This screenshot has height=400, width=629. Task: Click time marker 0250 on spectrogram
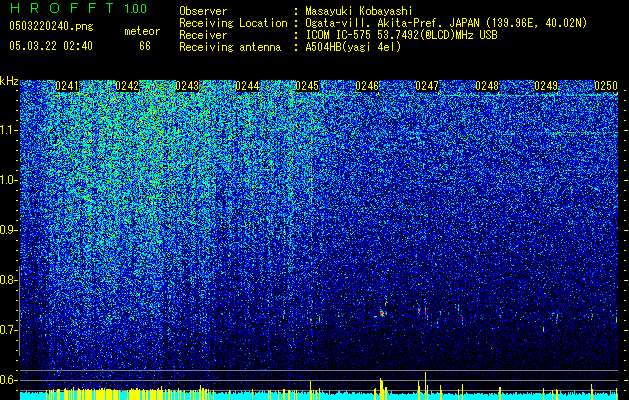606,86
